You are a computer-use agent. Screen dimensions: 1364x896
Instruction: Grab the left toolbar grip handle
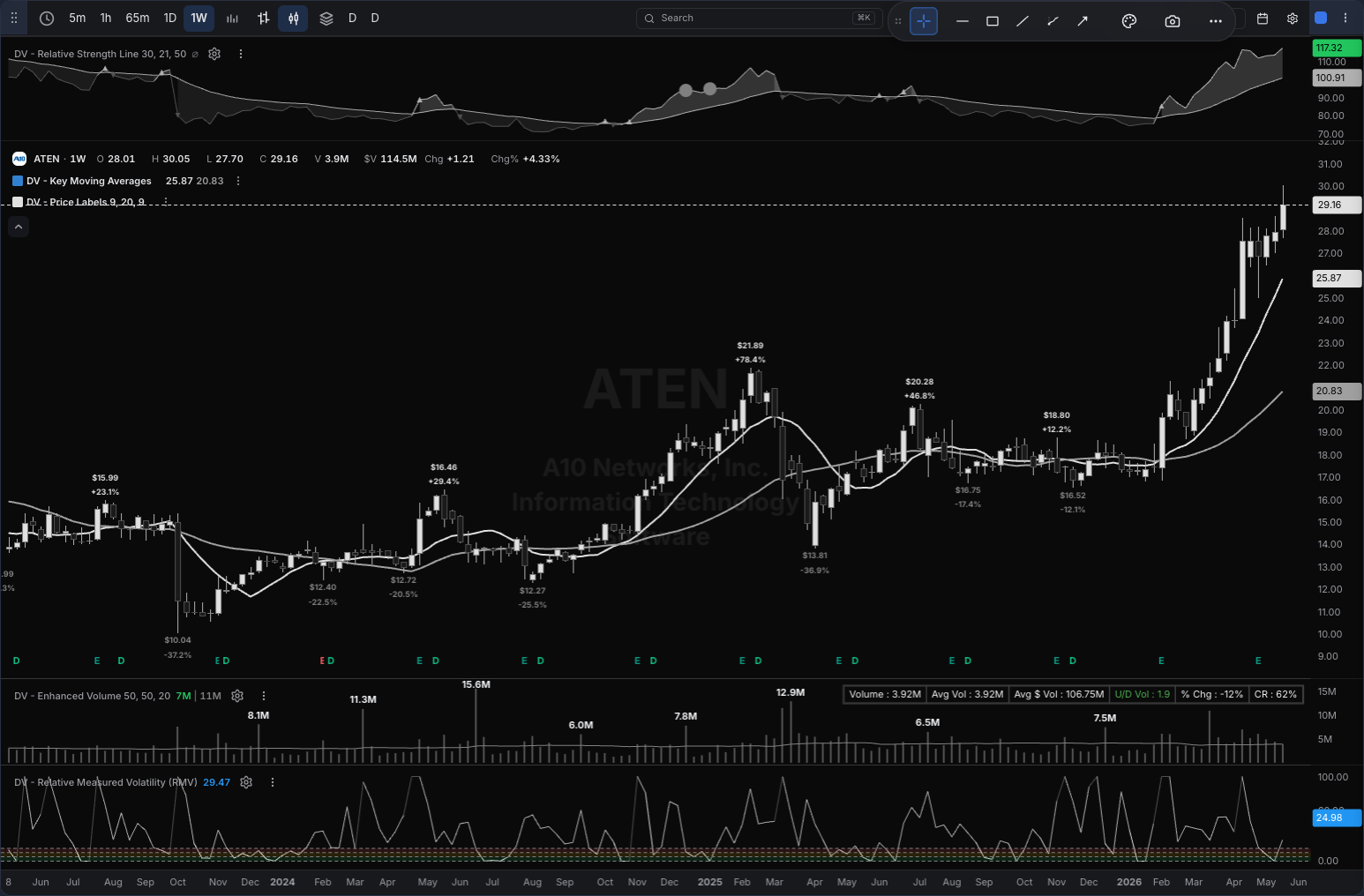click(x=13, y=18)
